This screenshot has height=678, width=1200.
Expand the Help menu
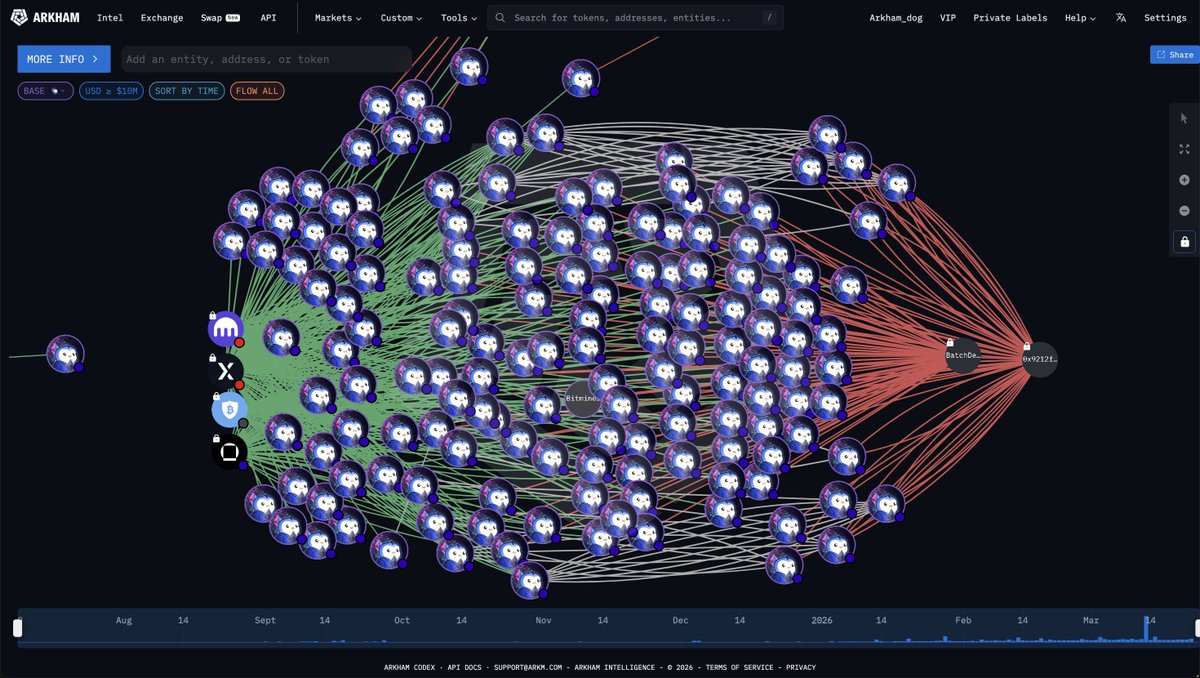click(1080, 18)
